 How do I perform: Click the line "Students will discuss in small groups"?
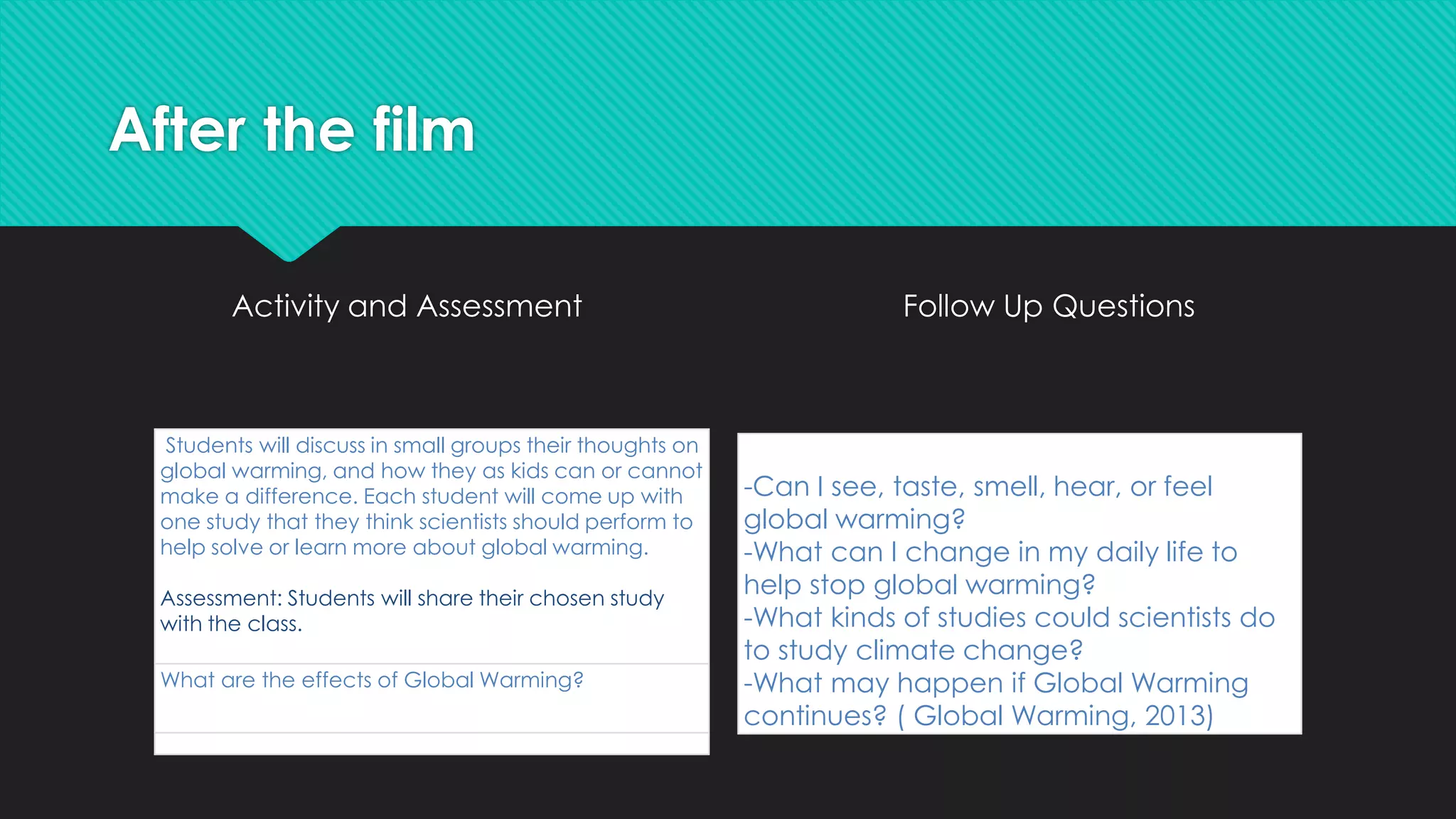pyautogui.click(x=432, y=446)
